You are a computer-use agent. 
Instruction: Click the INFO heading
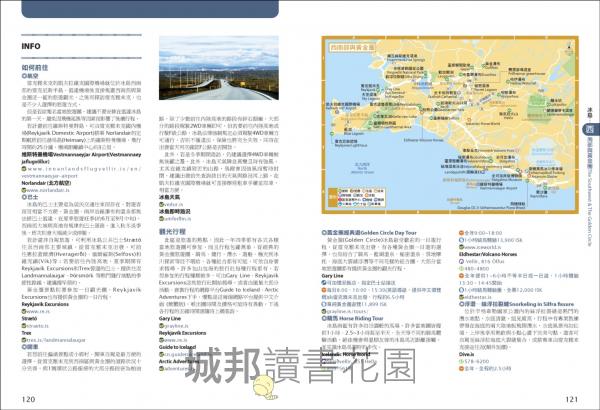(31, 46)
